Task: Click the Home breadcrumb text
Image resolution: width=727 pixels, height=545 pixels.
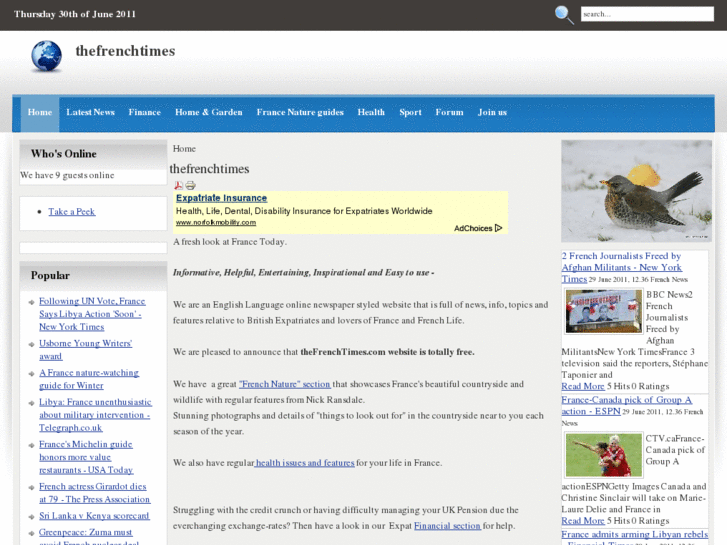Action: pos(184,148)
